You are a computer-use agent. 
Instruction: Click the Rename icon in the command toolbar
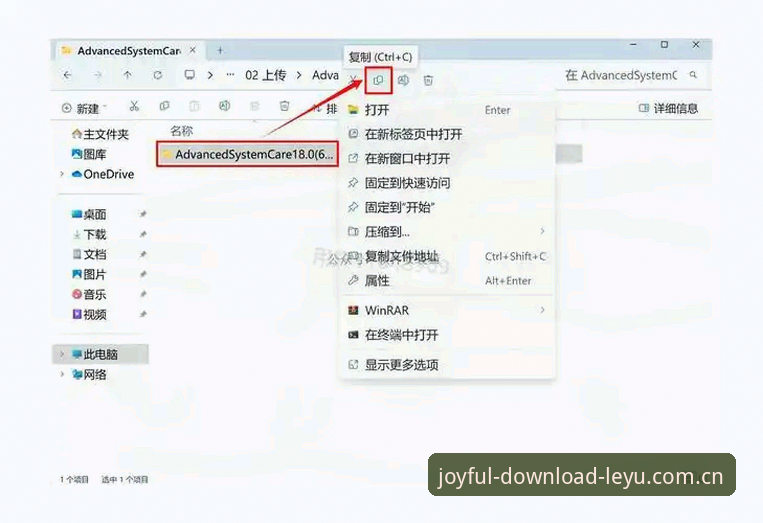pos(224,106)
